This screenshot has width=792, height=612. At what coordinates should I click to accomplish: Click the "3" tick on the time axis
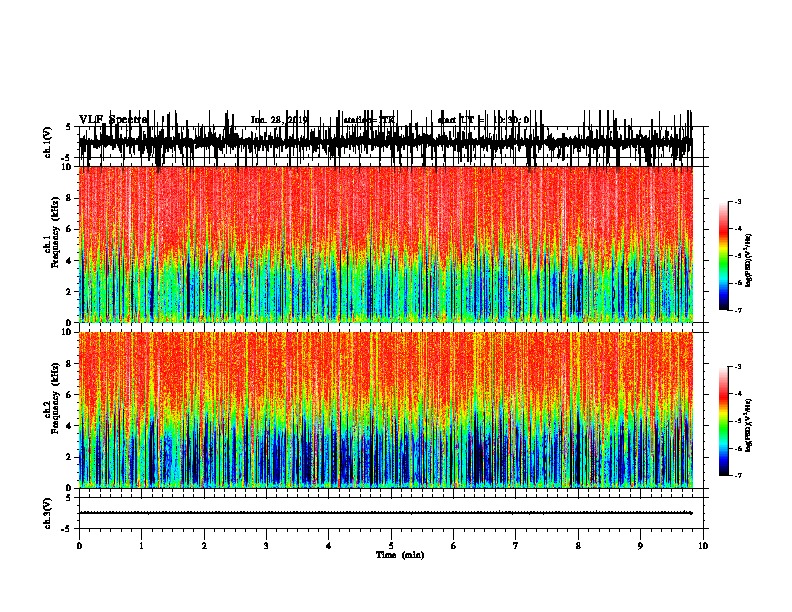click(x=266, y=545)
